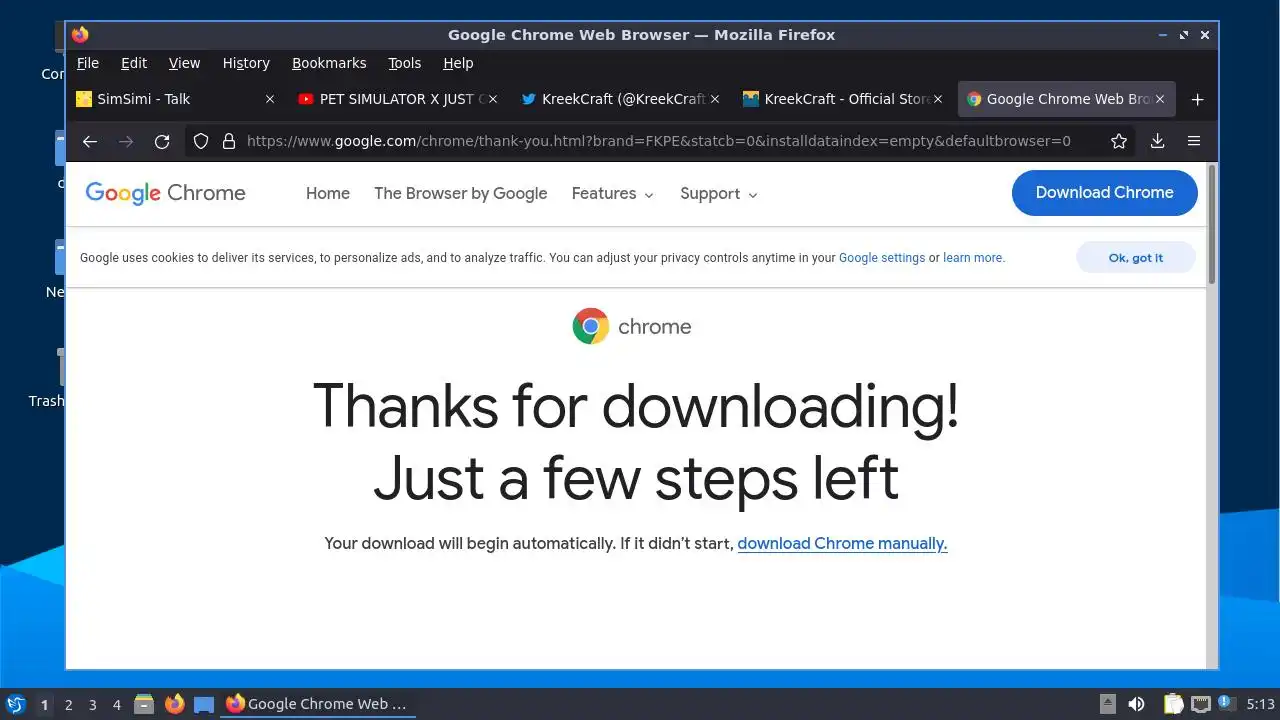The width and height of the screenshot is (1280, 720).
Task: Reload the page with the refresh icon
Action: click(x=162, y=141)
